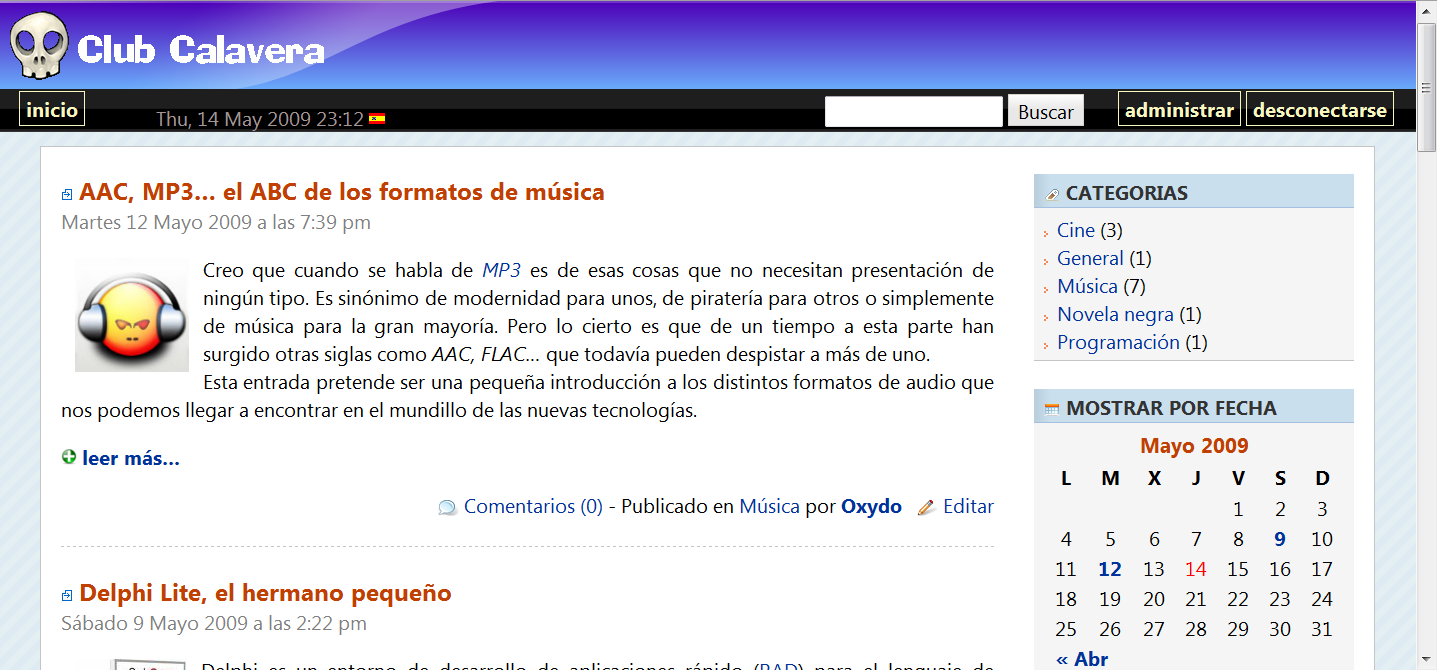Open the administrar menu item
Screen dimensions: 1437x670
tap(1179, 110)
